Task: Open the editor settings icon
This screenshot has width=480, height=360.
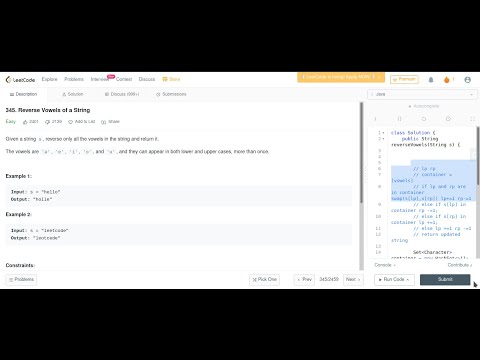Action: 448,119
